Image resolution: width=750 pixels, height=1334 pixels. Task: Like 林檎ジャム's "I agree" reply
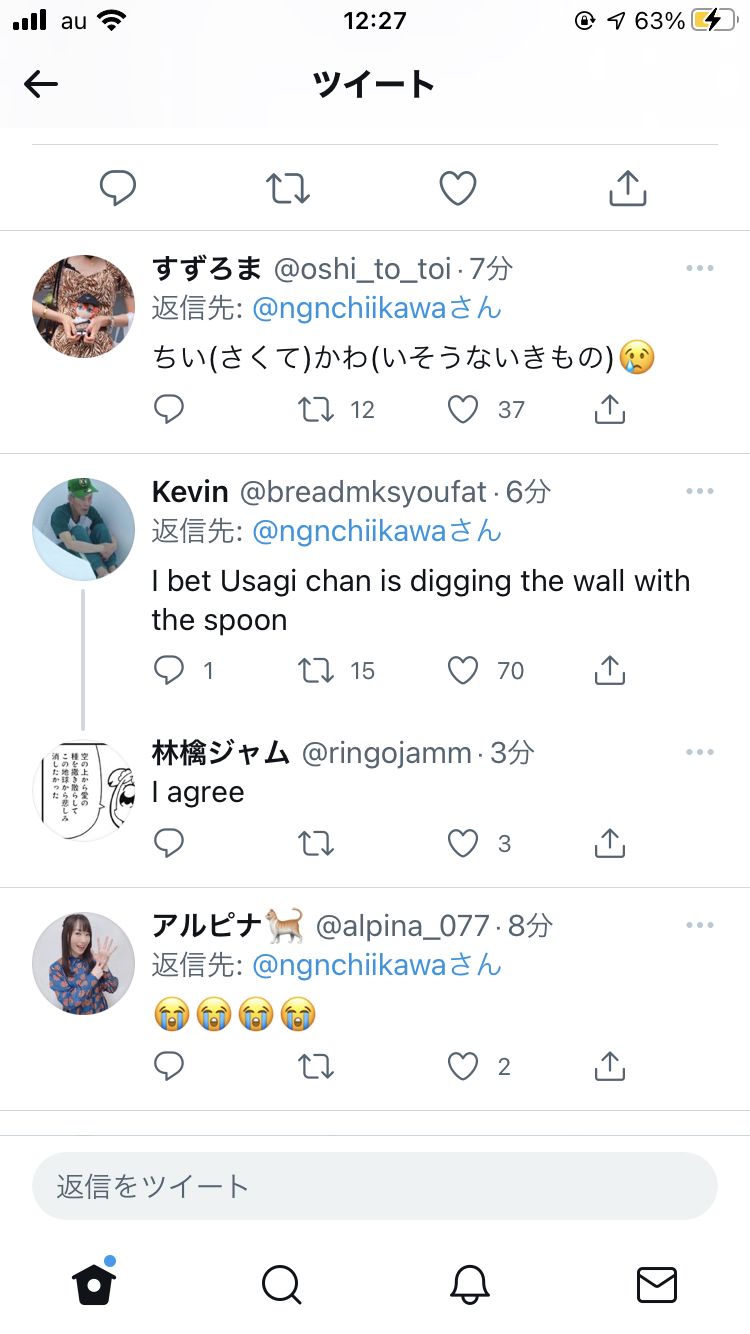click(463, 844)
